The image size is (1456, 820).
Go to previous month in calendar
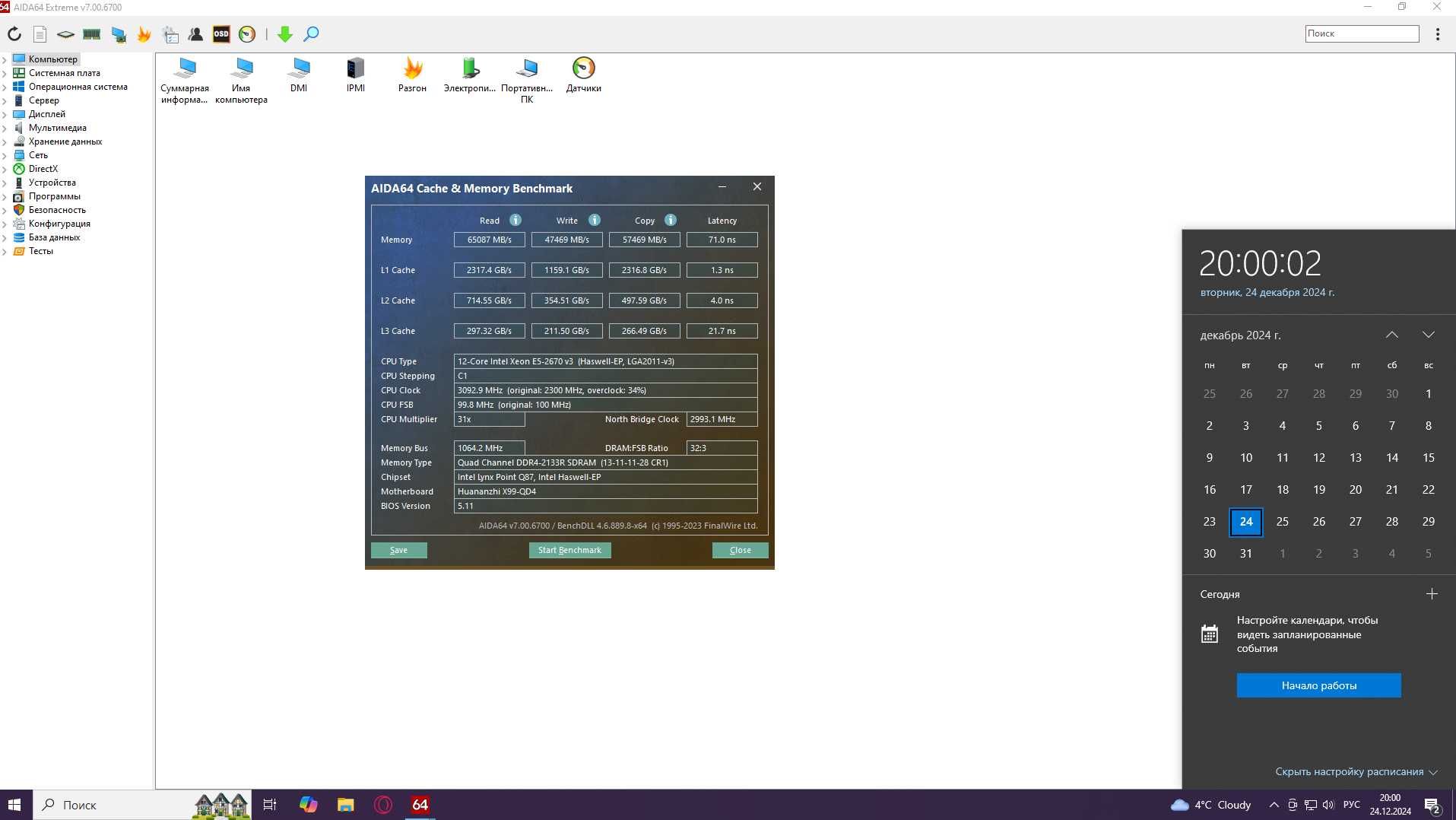(1392, 335)
